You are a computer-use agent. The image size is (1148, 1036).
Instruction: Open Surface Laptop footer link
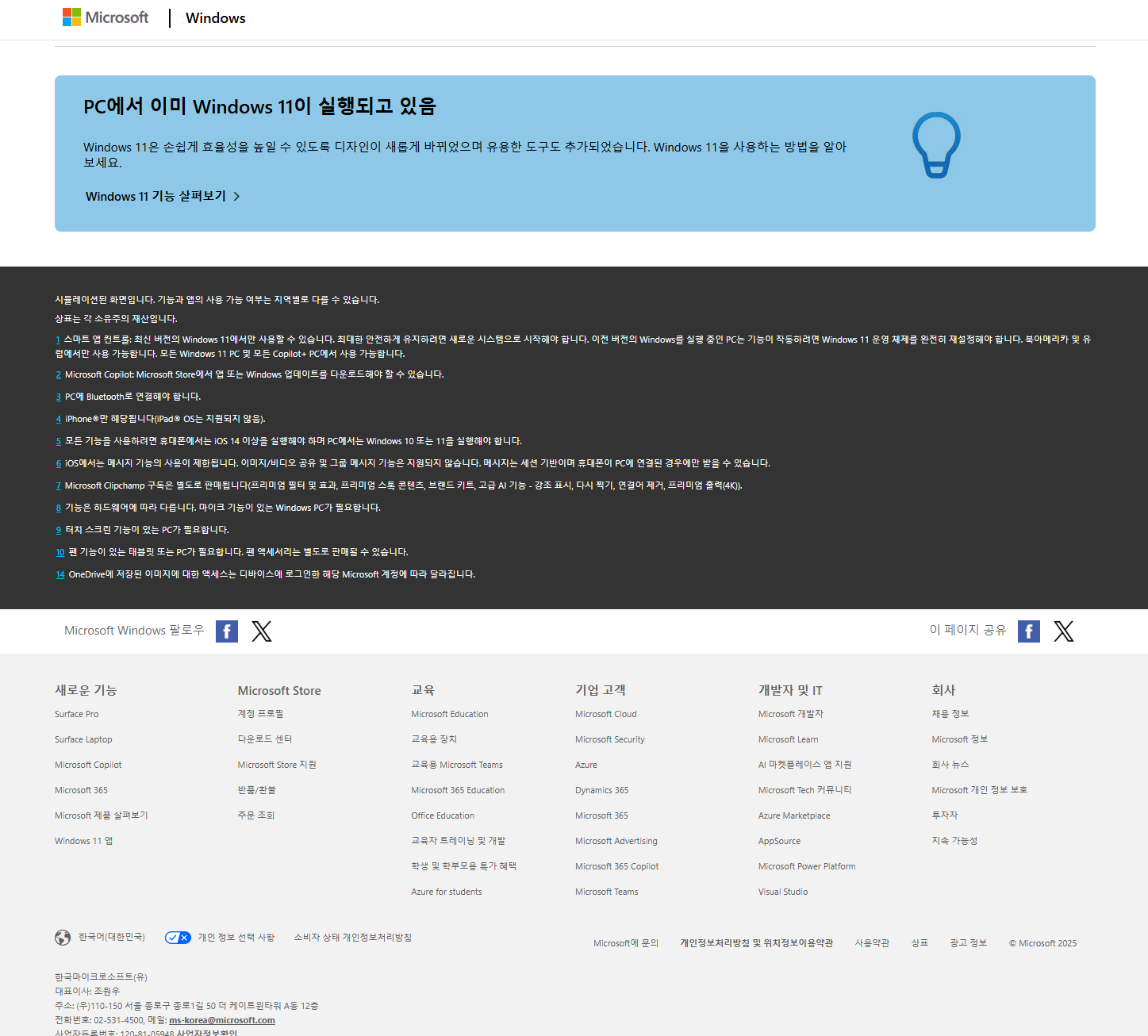coord(83,739)
